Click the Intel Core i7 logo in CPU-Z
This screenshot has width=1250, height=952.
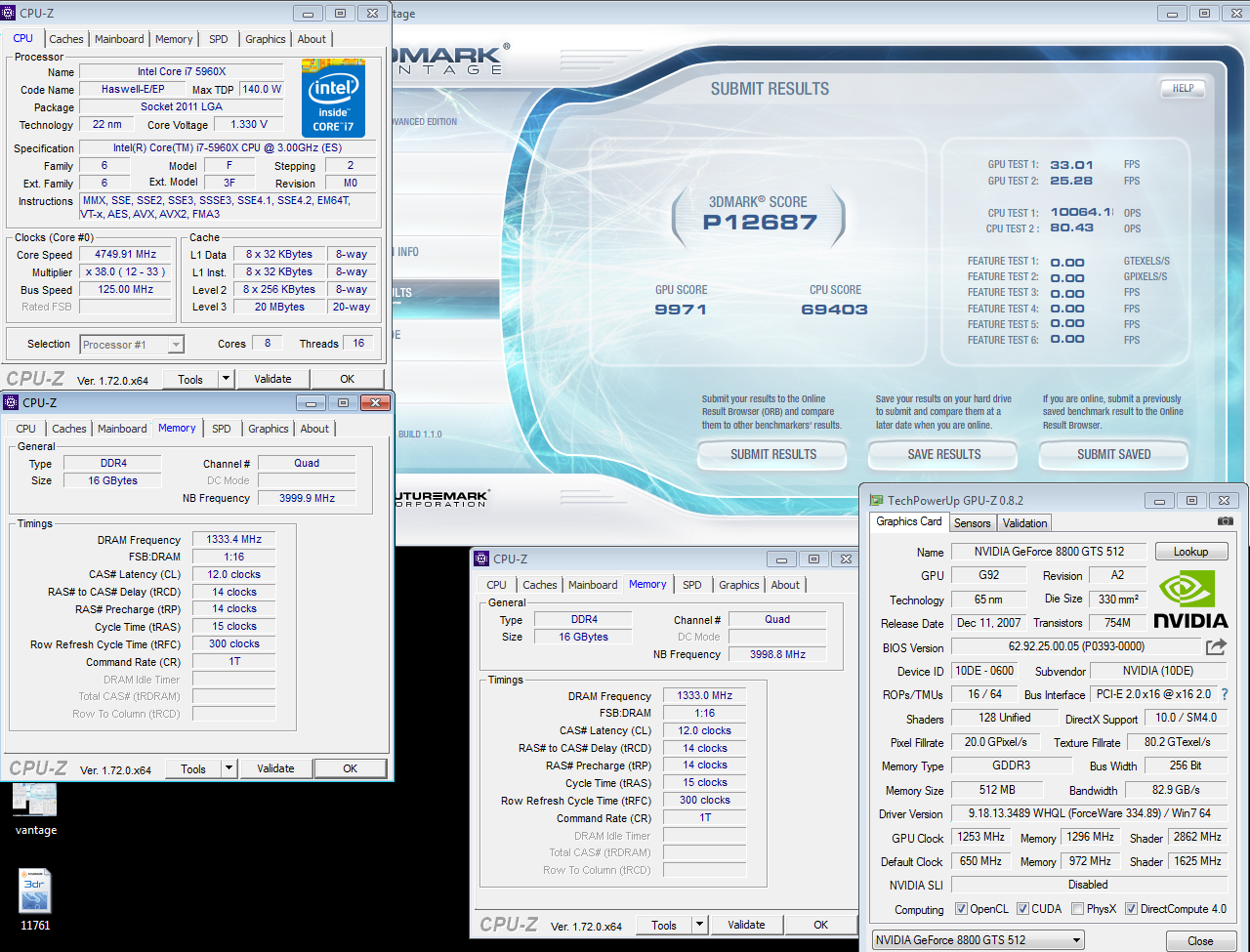coord(333,99)
